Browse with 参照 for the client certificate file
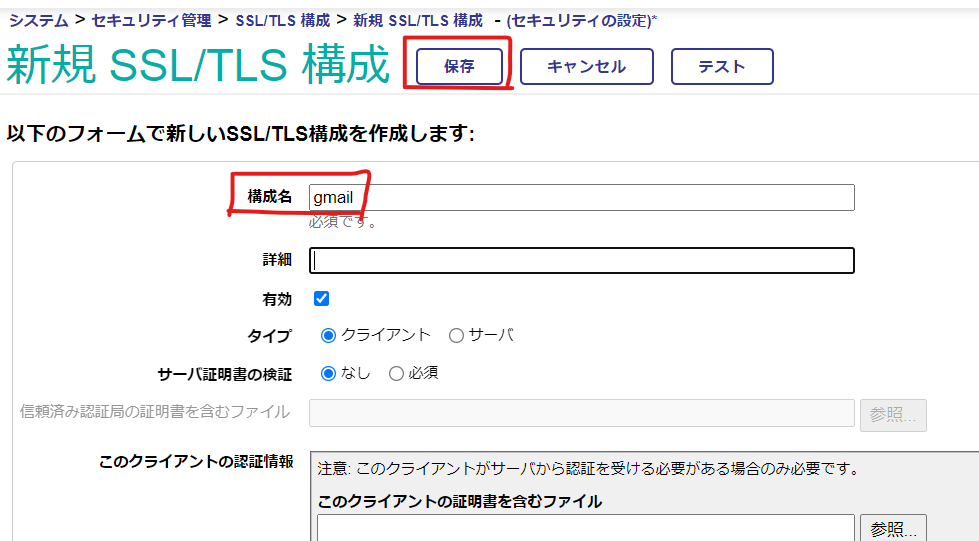 click(892, 528)
